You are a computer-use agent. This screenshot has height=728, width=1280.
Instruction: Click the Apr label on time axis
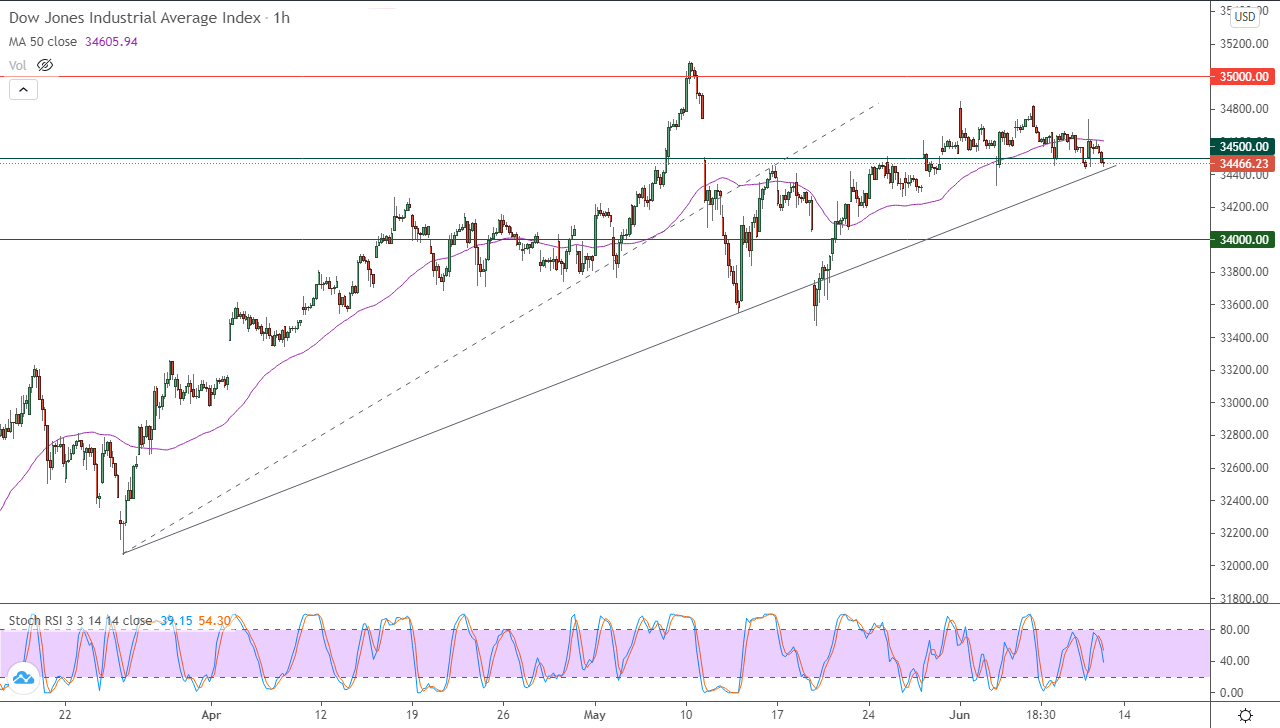pos(210,715)
